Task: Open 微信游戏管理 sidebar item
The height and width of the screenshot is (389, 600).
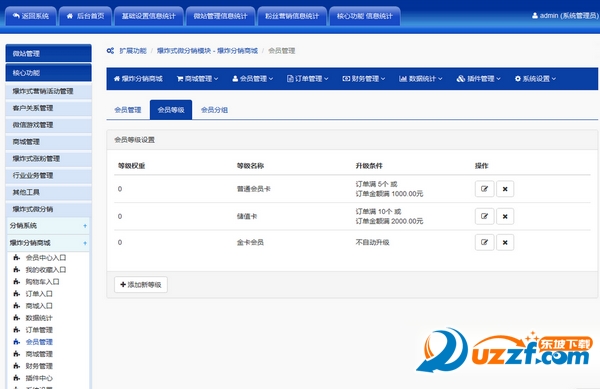Action: pyautogui.click(x=49, y=125)
